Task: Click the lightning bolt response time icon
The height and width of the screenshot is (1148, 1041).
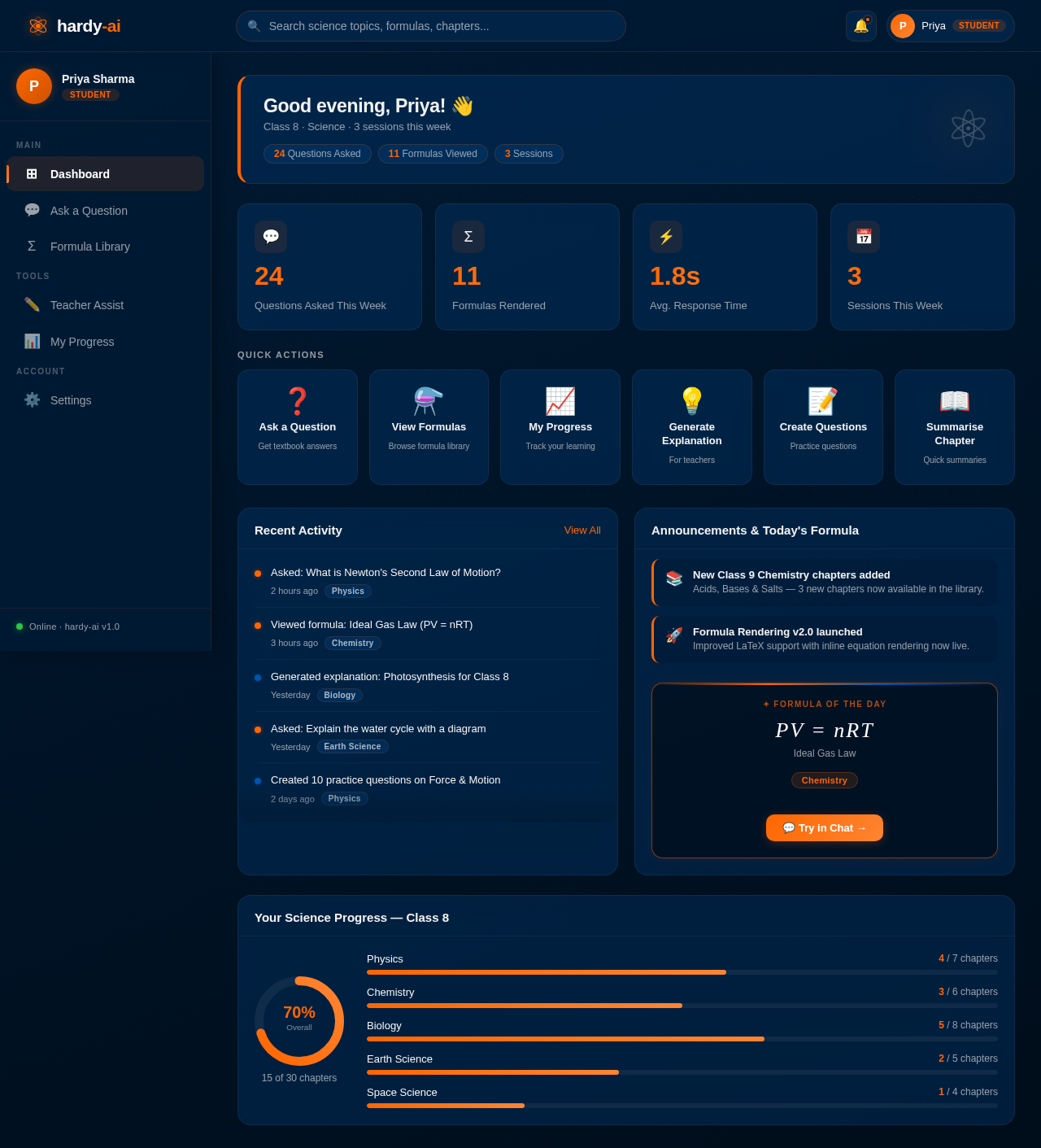Action: (x=666, y=237)
